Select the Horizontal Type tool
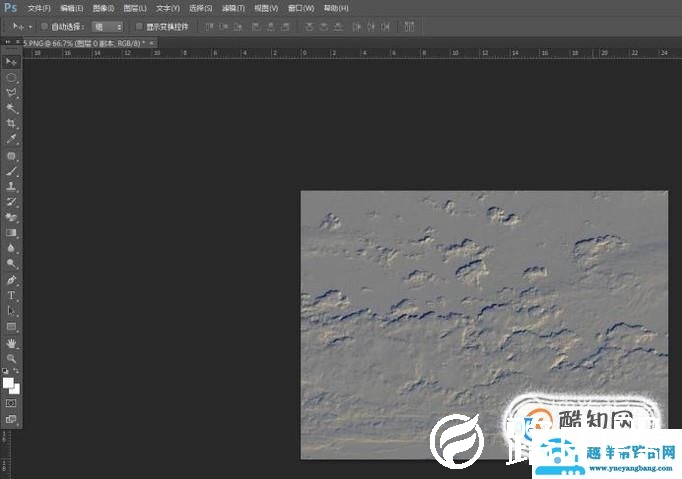The height and width of the screenshot is (479, 682). pyautogui.click(x=12, y=295)
